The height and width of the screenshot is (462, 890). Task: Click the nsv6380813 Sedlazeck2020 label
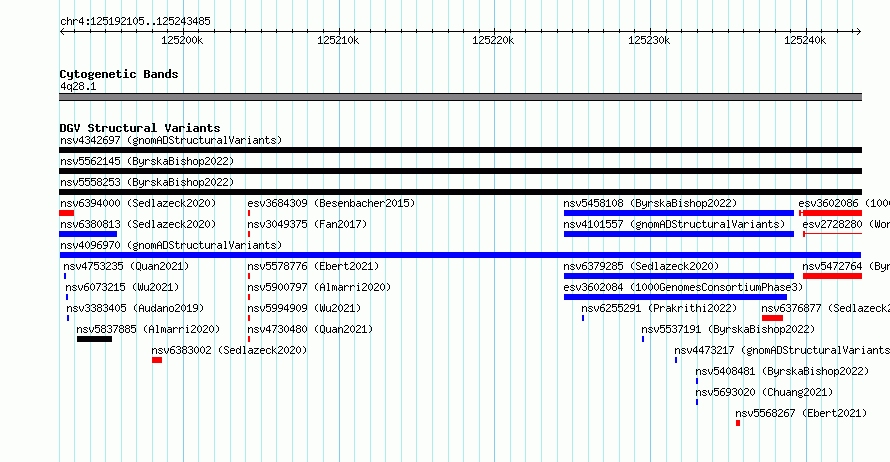pyautogui.click(x=138, y=224)
